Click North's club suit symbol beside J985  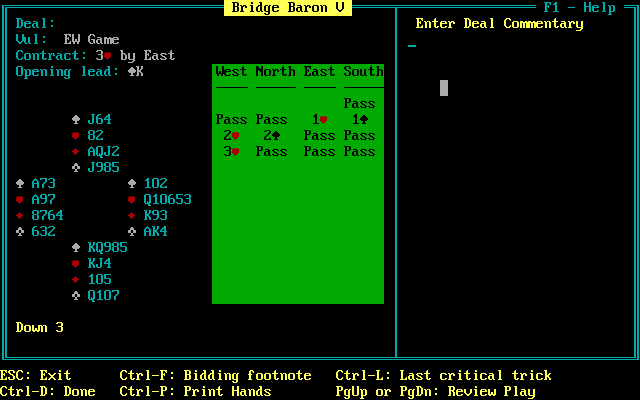coord(76,167)
